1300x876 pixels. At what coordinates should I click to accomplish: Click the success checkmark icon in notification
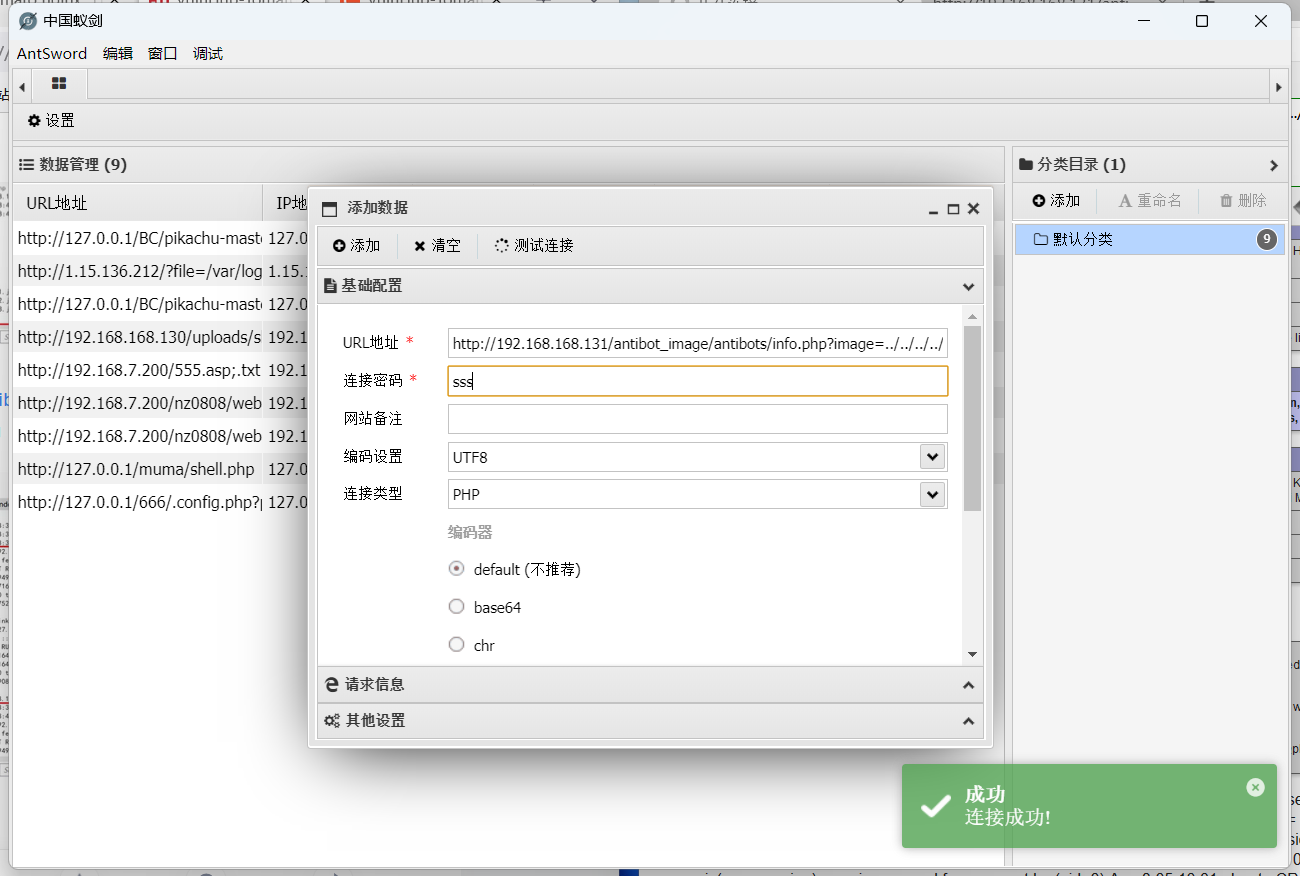point(936,806)
